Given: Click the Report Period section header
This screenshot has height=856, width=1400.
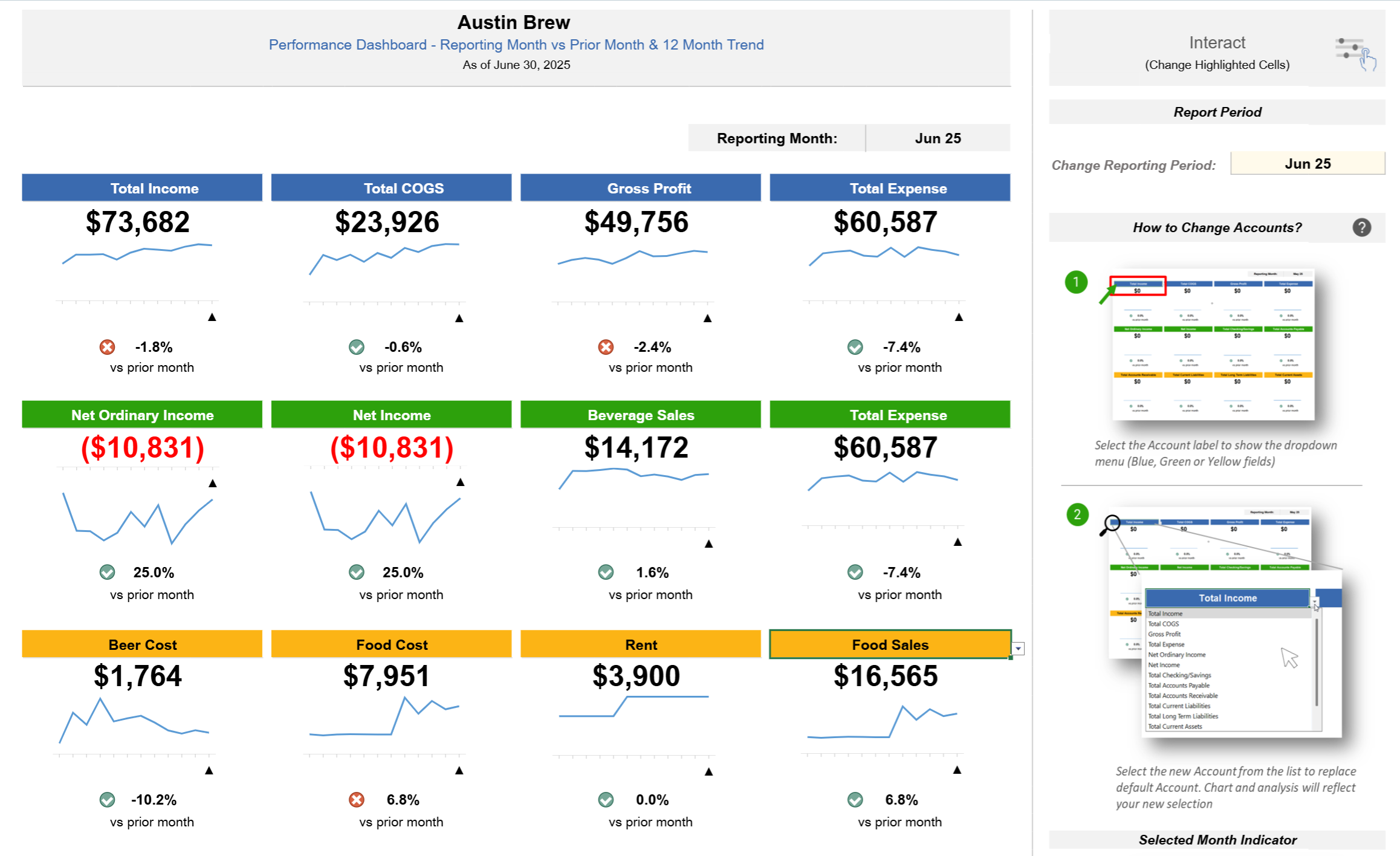Looking at the screenshot, I should [x=1216, y=112].
